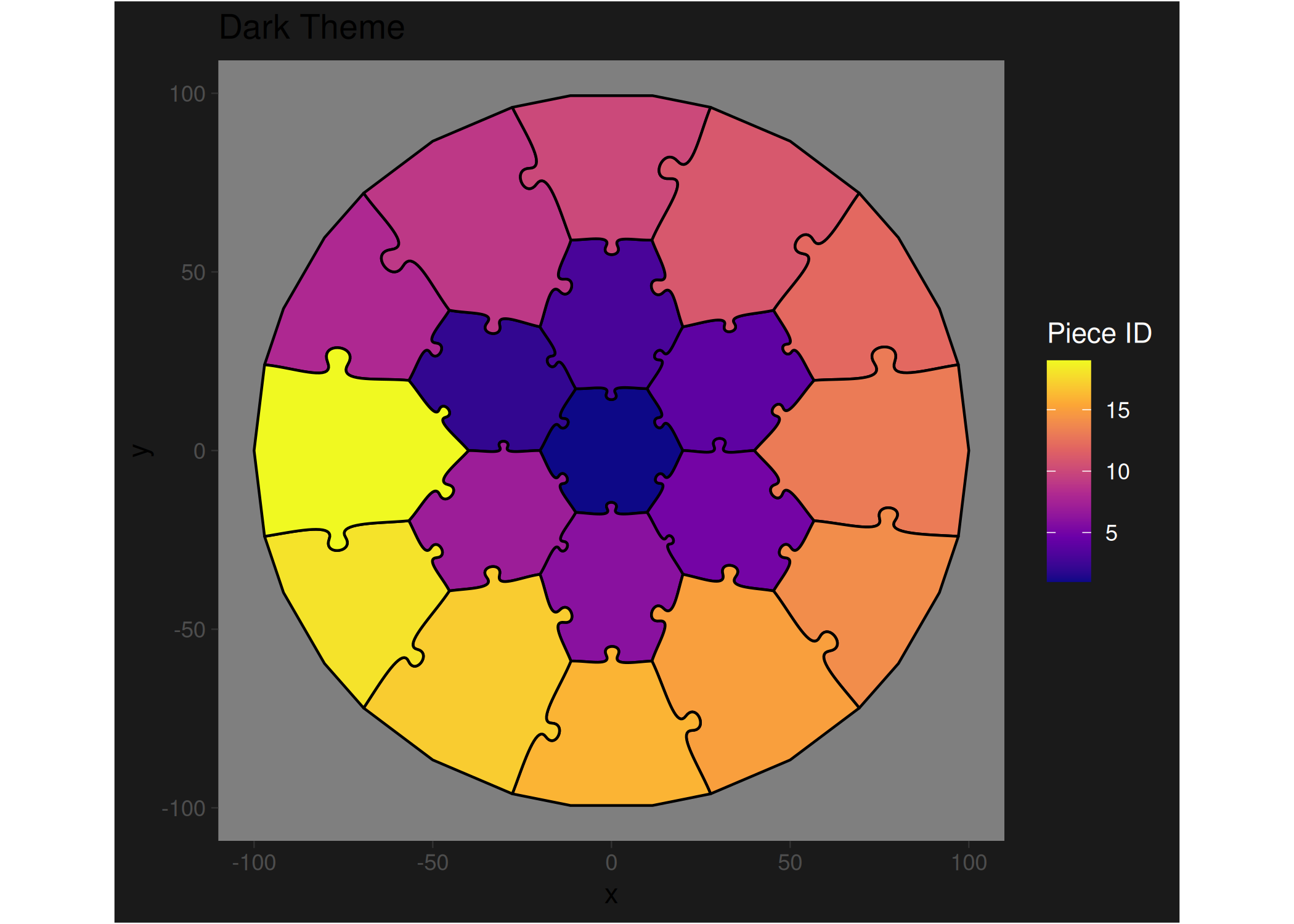Click the y-axis title letter 'y'
1294x924 pixels.
142,450
